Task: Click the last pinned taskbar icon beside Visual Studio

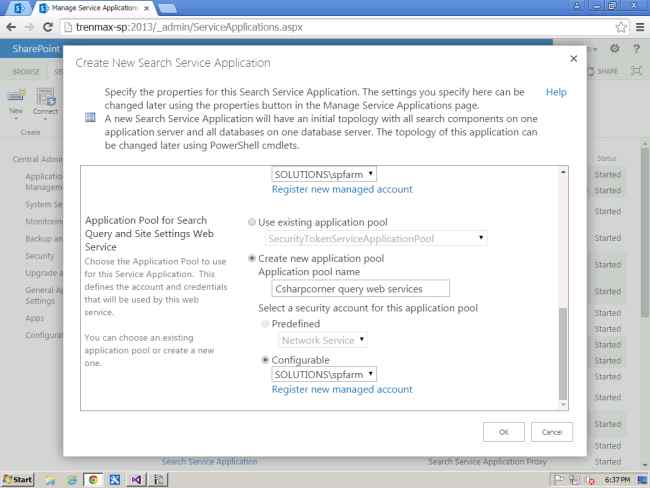Action: point(158,480)
